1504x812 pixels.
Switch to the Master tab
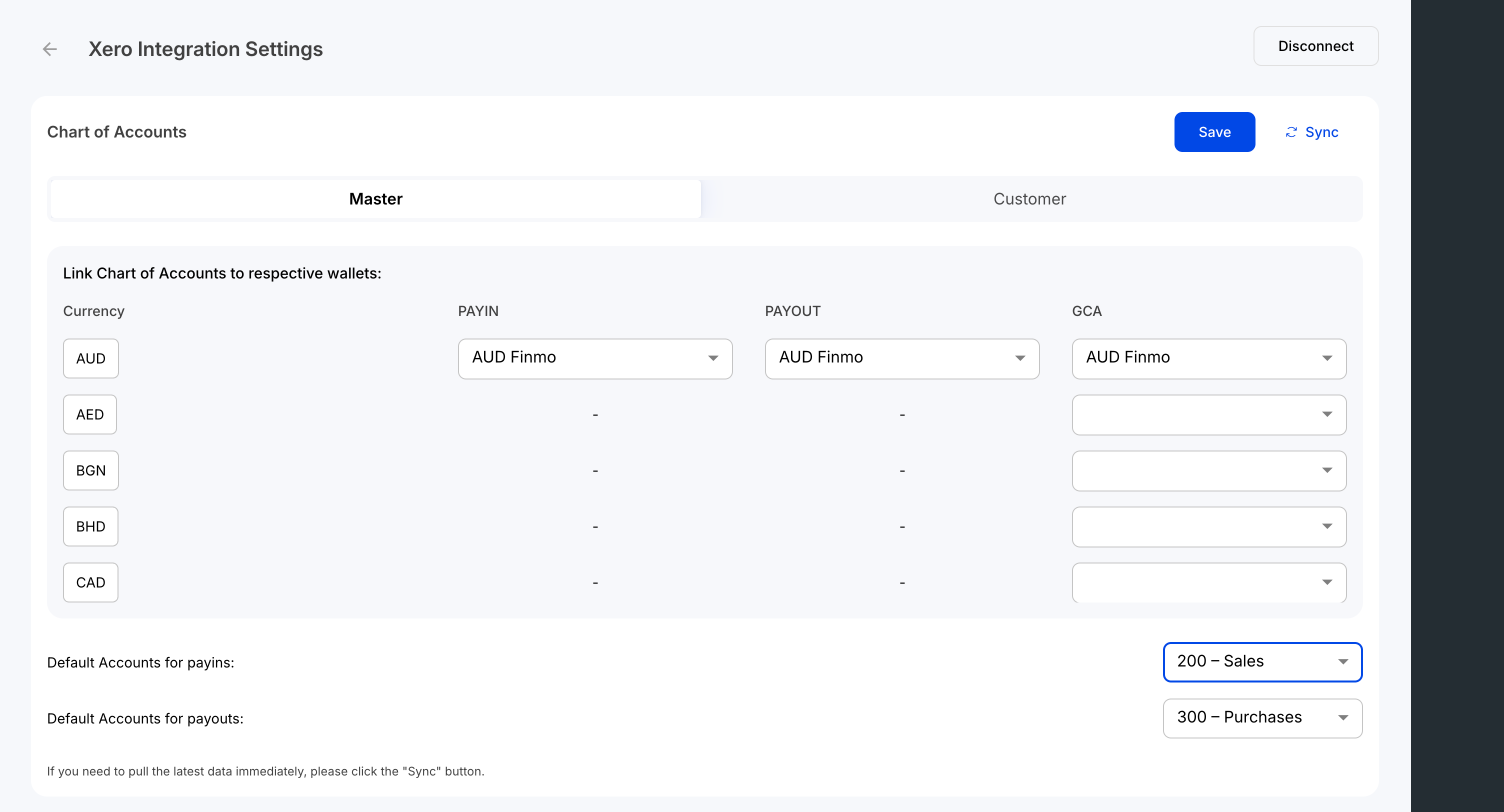(x=376, y=199)
